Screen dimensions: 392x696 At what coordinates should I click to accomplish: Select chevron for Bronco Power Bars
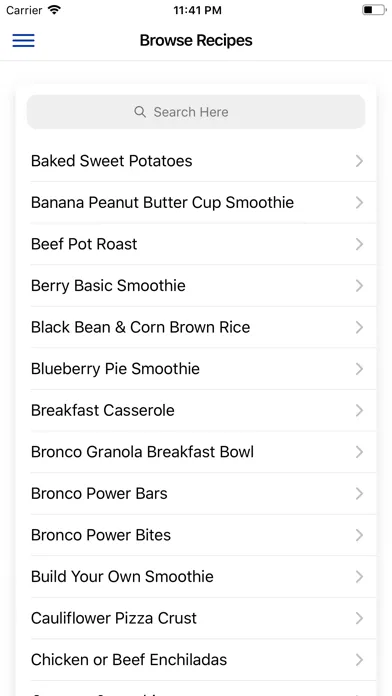(x=359, y=494)
